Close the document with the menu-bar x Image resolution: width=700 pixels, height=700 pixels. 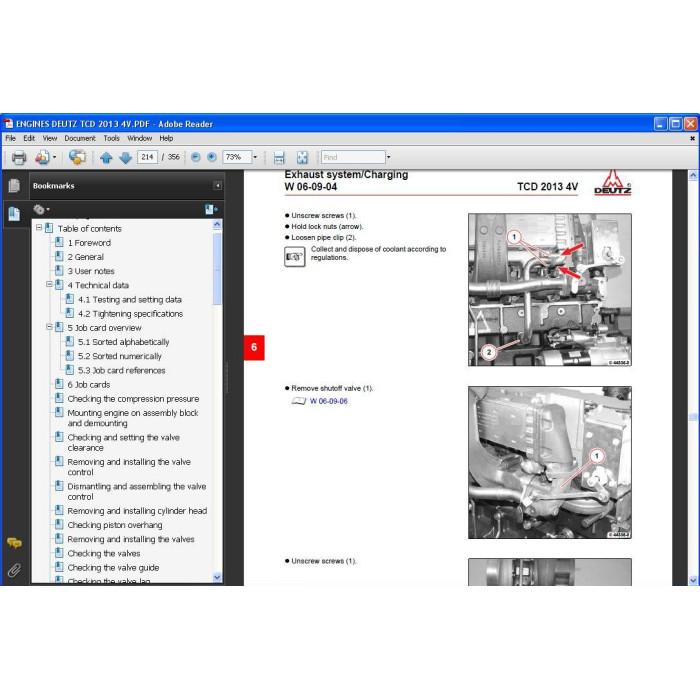pos(692,138)
